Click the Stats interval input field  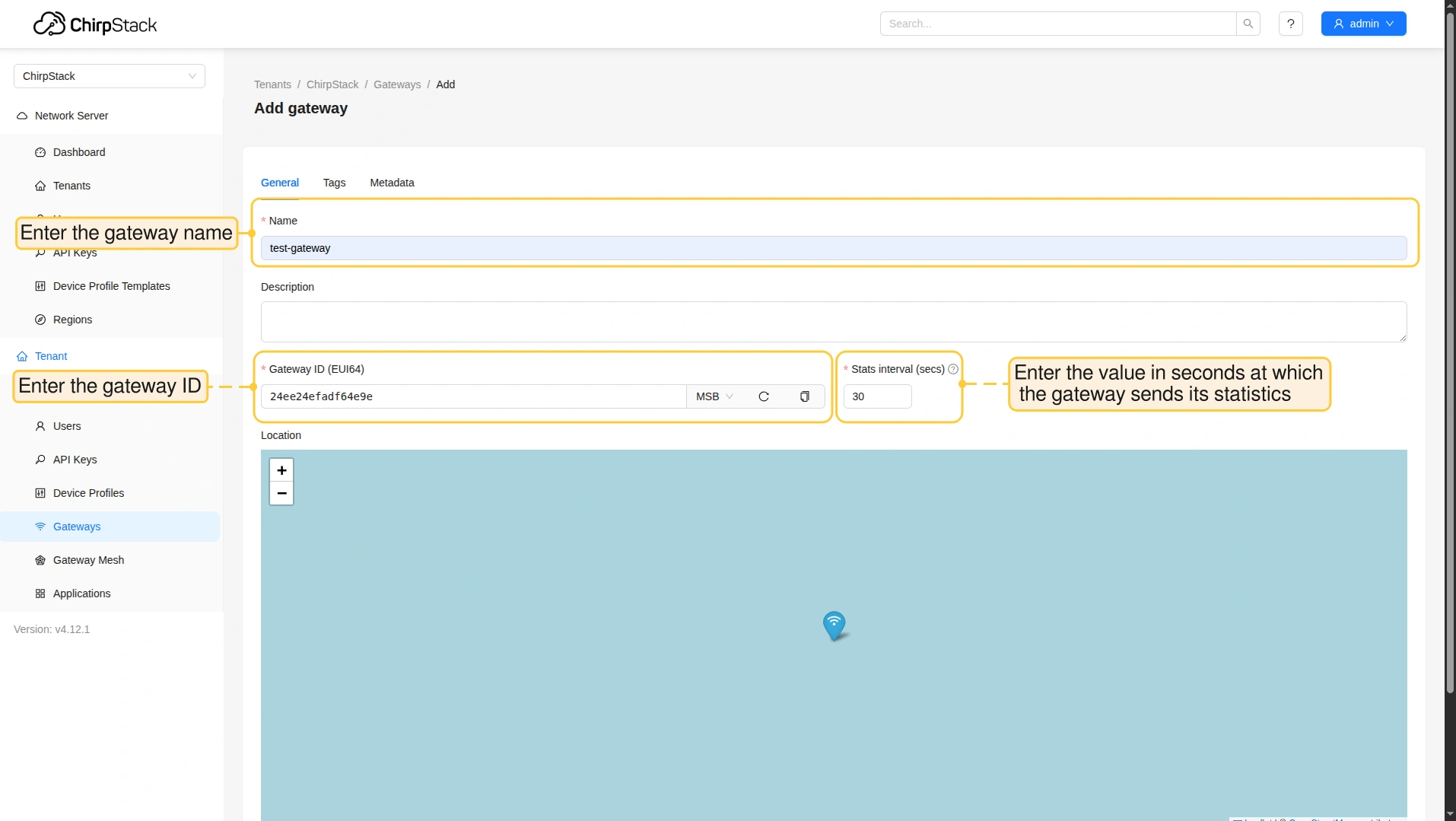(x=876, y=396)
